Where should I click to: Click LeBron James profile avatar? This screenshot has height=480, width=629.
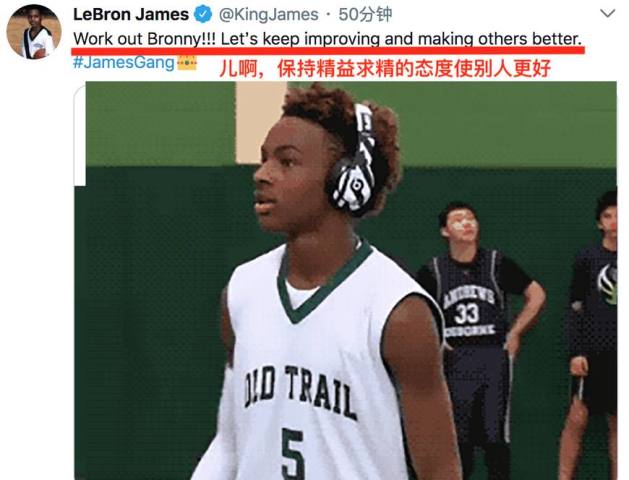pyautogui.click(x=34, y=32)
